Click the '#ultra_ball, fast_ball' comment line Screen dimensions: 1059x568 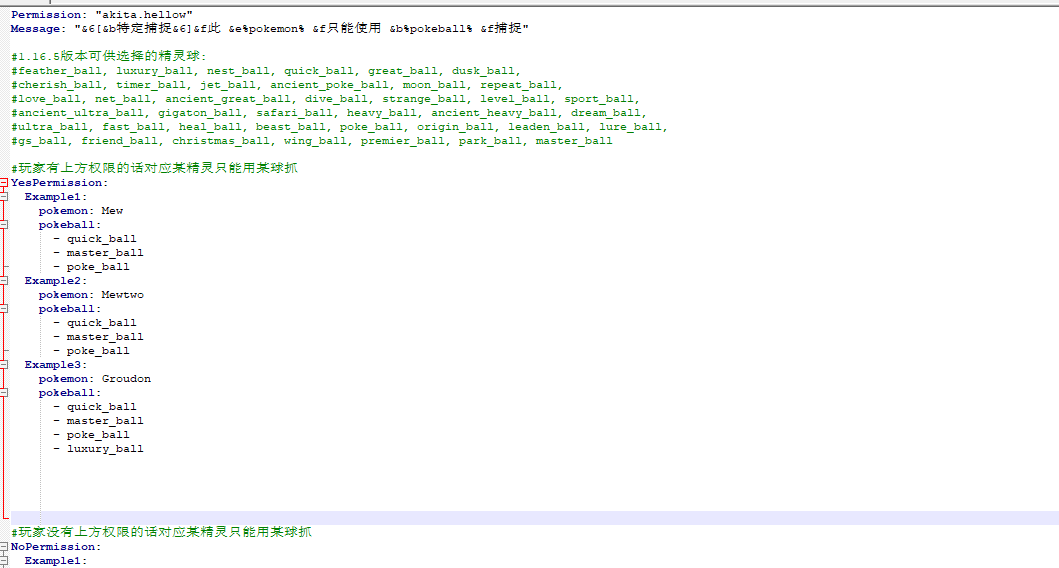pos(340,127)
